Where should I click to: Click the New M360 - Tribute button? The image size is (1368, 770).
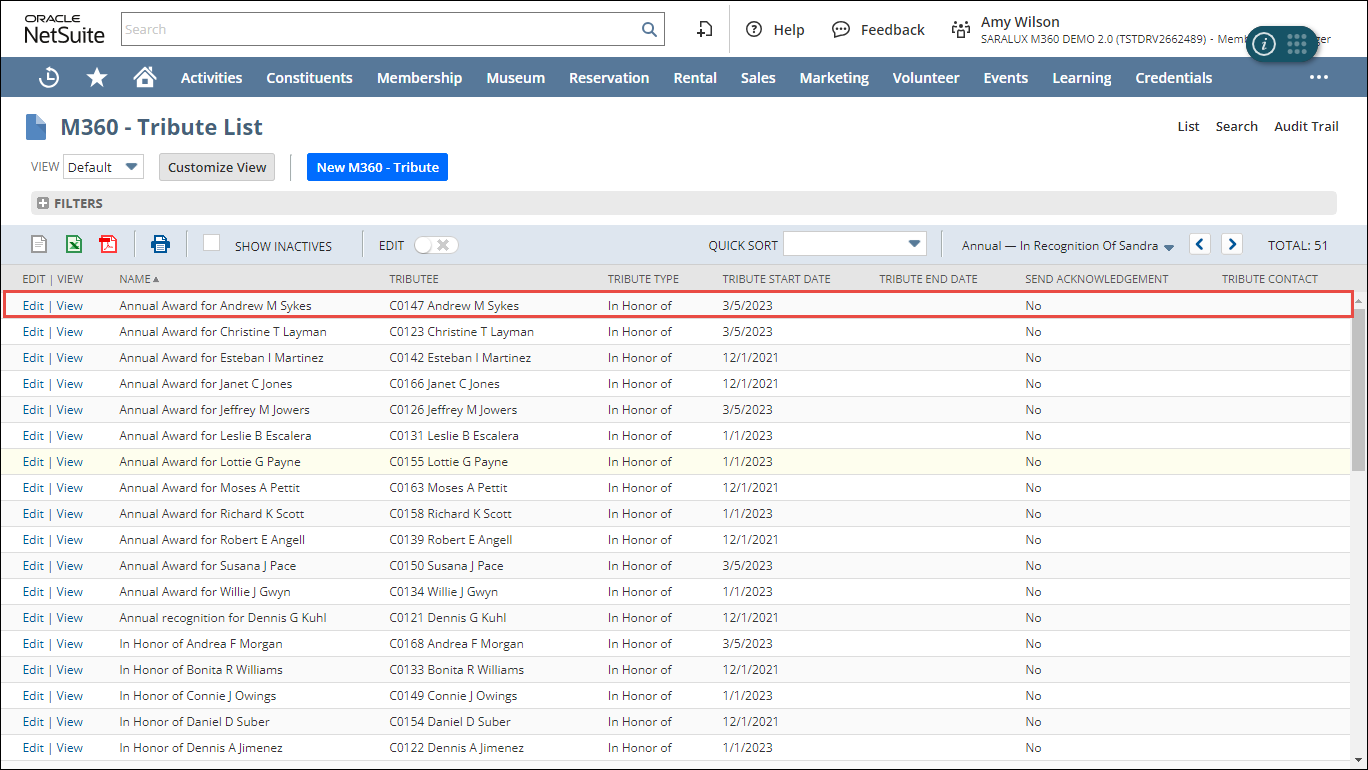point(377,167)
